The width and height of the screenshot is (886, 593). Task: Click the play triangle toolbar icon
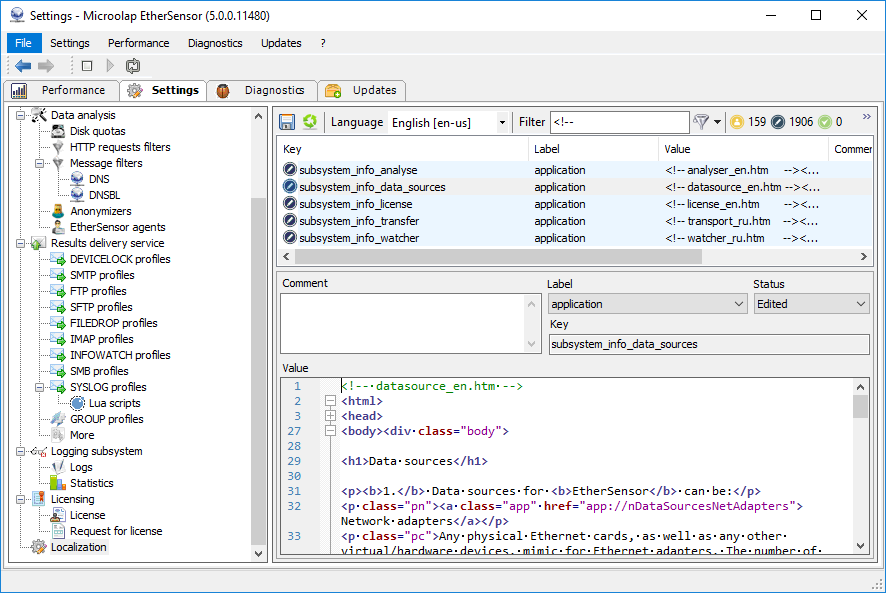[110, 66]
